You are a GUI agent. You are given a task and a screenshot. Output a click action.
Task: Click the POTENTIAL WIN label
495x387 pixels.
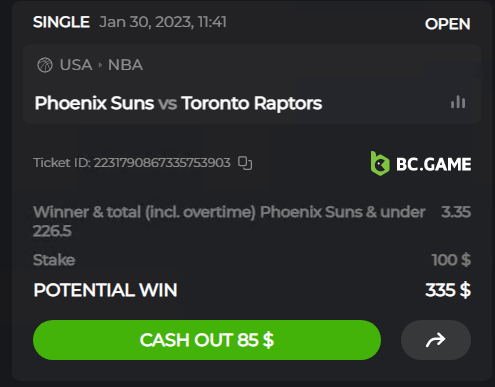tap(105, 290)
